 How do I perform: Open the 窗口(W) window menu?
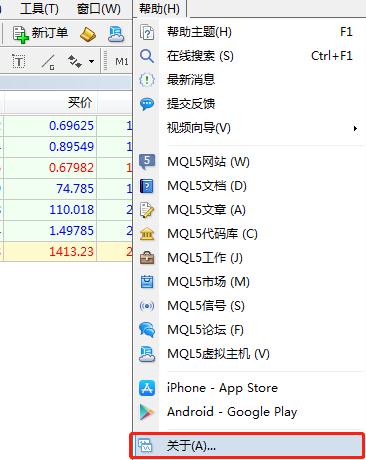point(99,8)
